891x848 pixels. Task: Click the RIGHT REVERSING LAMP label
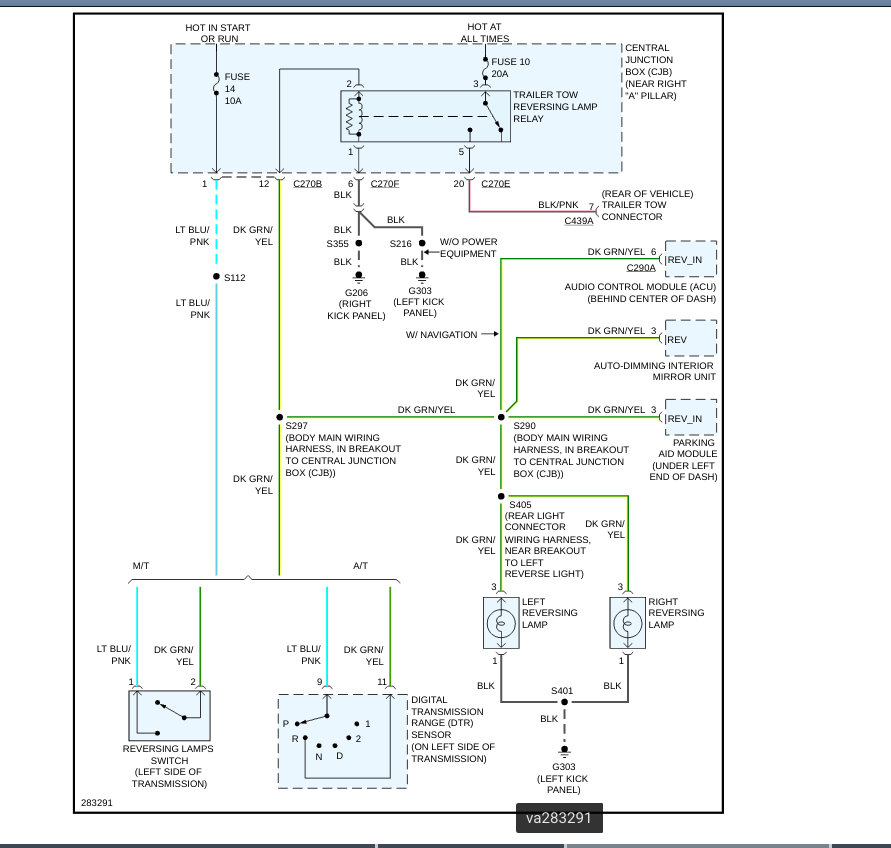[676, 613]
